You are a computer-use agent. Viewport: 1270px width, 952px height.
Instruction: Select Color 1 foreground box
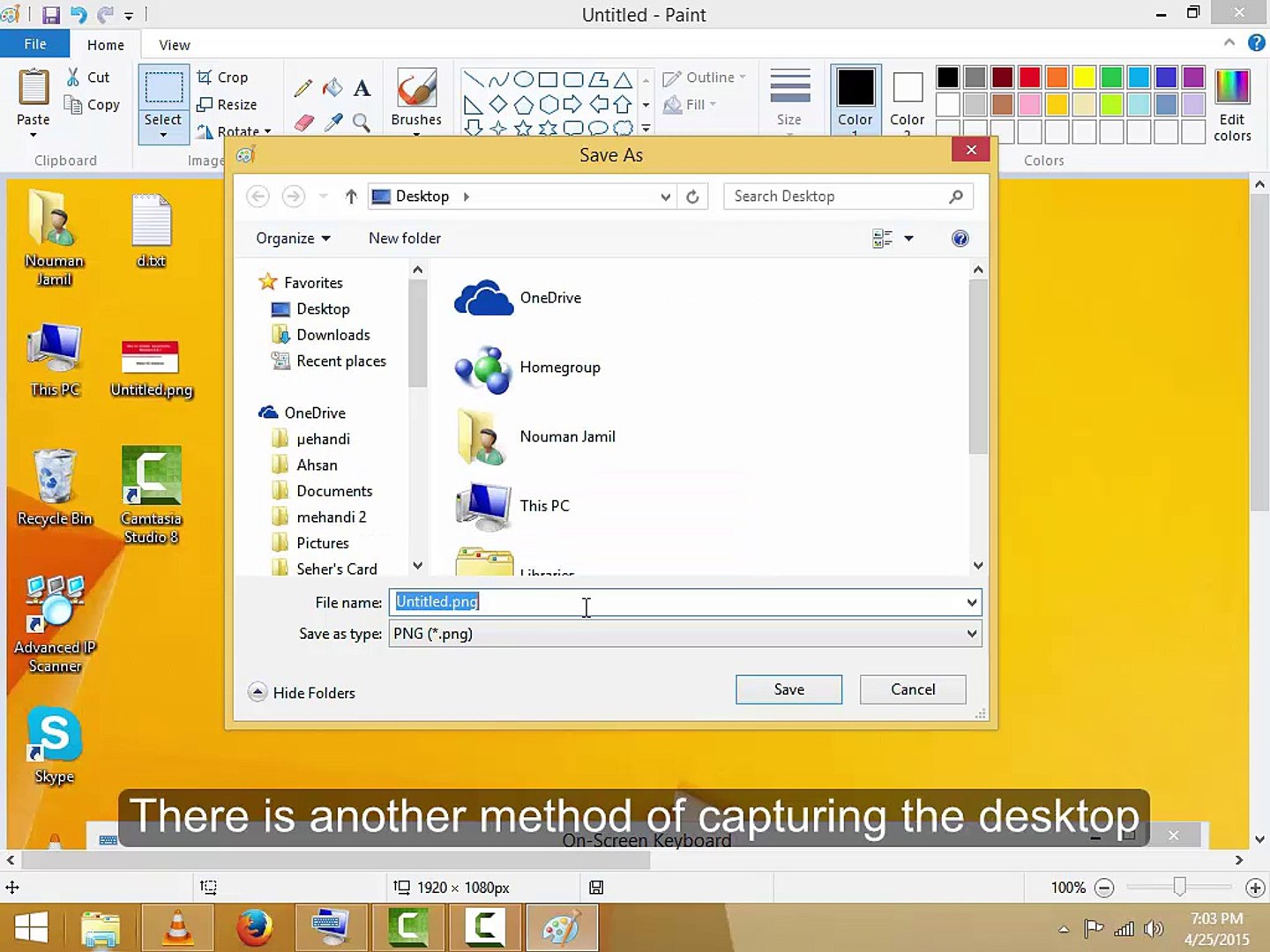point(855,99)
